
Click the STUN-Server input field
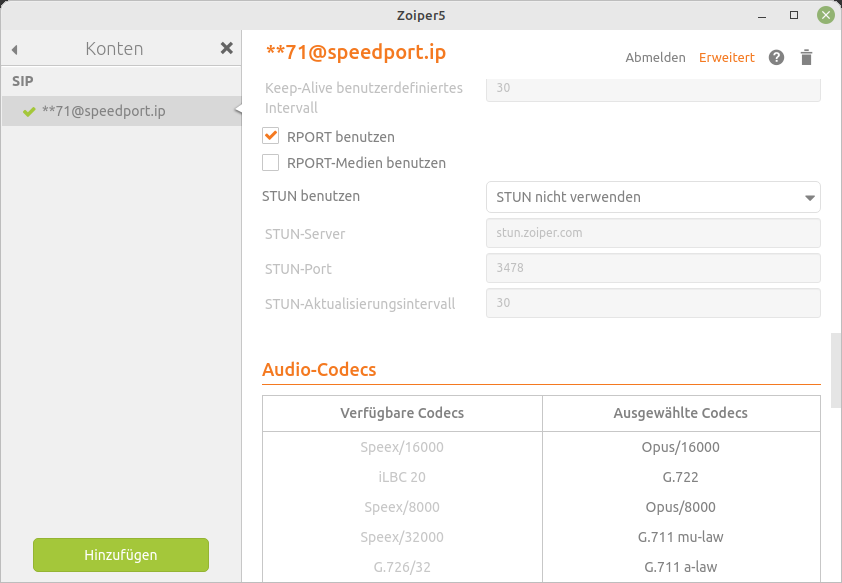click(x=653, y=233)
